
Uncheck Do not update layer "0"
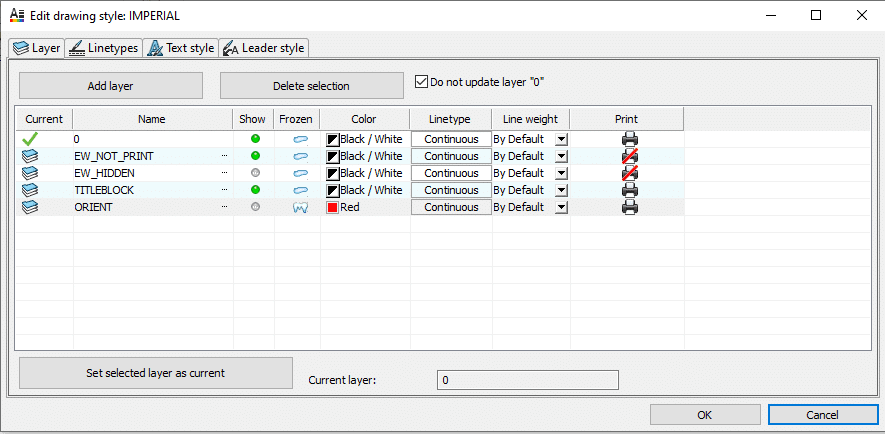(422, 82)
